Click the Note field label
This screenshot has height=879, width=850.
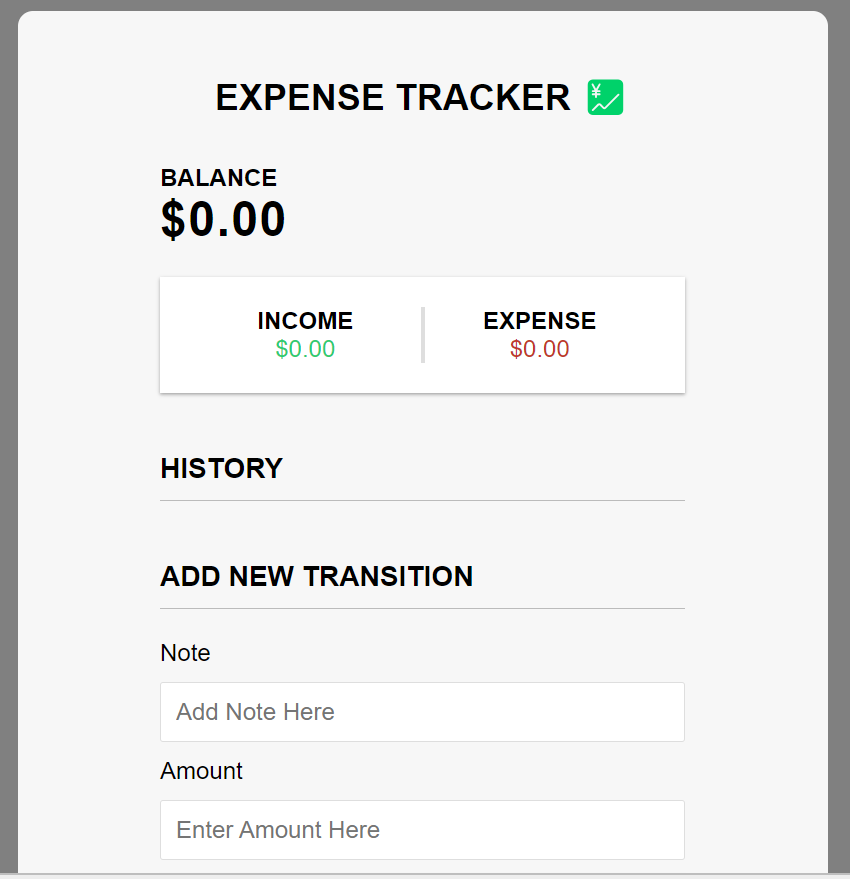[185, 653]
